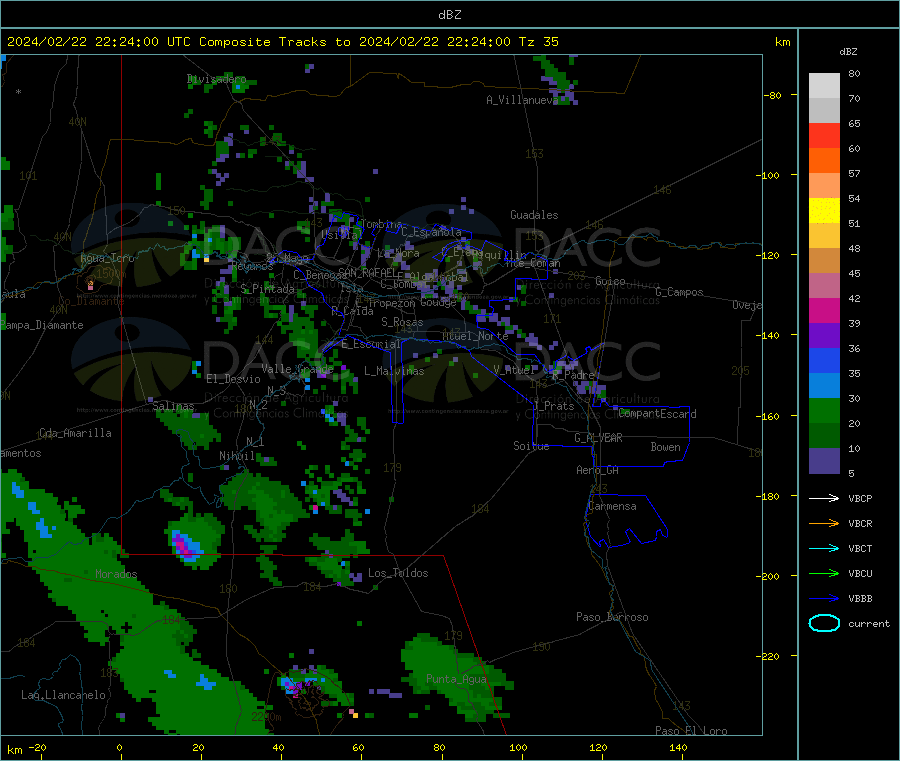
Task: Click the 100 km horizontal axis tick label
Action: (518, 747)
